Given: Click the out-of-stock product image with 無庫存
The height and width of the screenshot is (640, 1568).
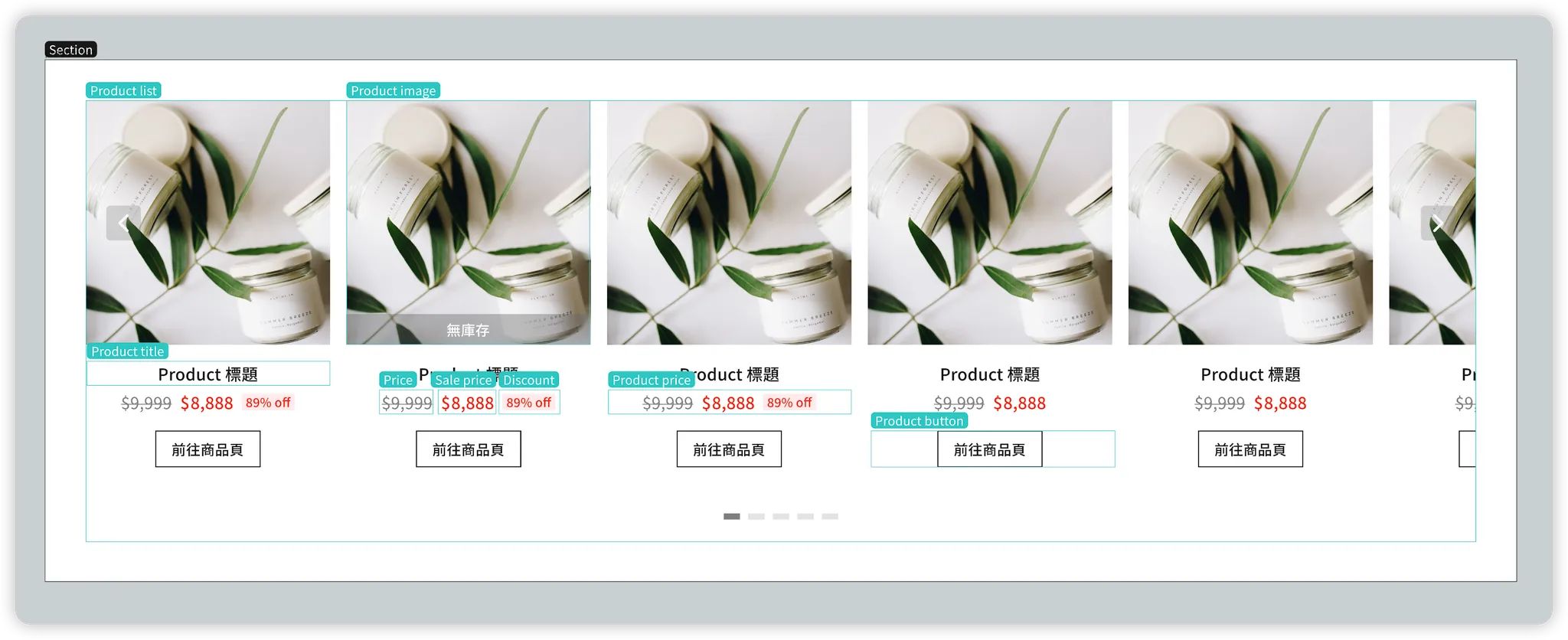Looking at the screenshot, I should point(469,223).
